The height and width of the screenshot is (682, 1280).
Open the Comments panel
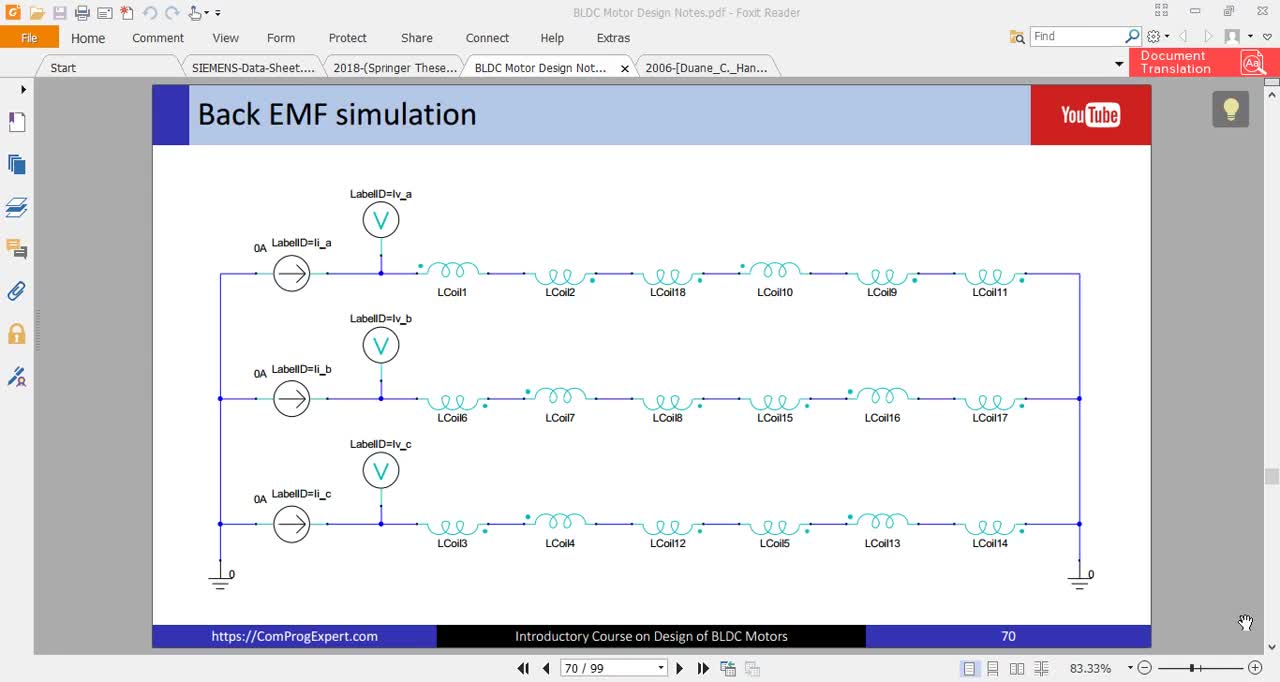click(x=16, y=249)
